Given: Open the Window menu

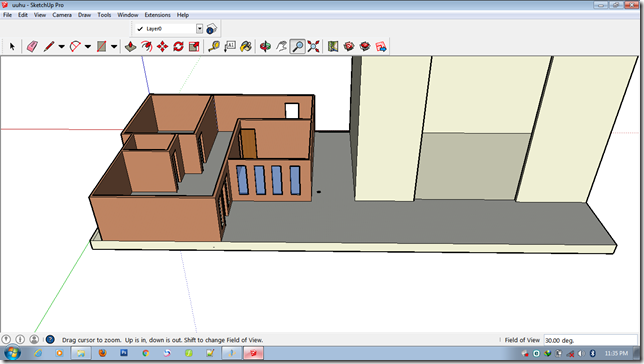Looking at the screenshot, I should pyautogui.click(x=128, y=15).
